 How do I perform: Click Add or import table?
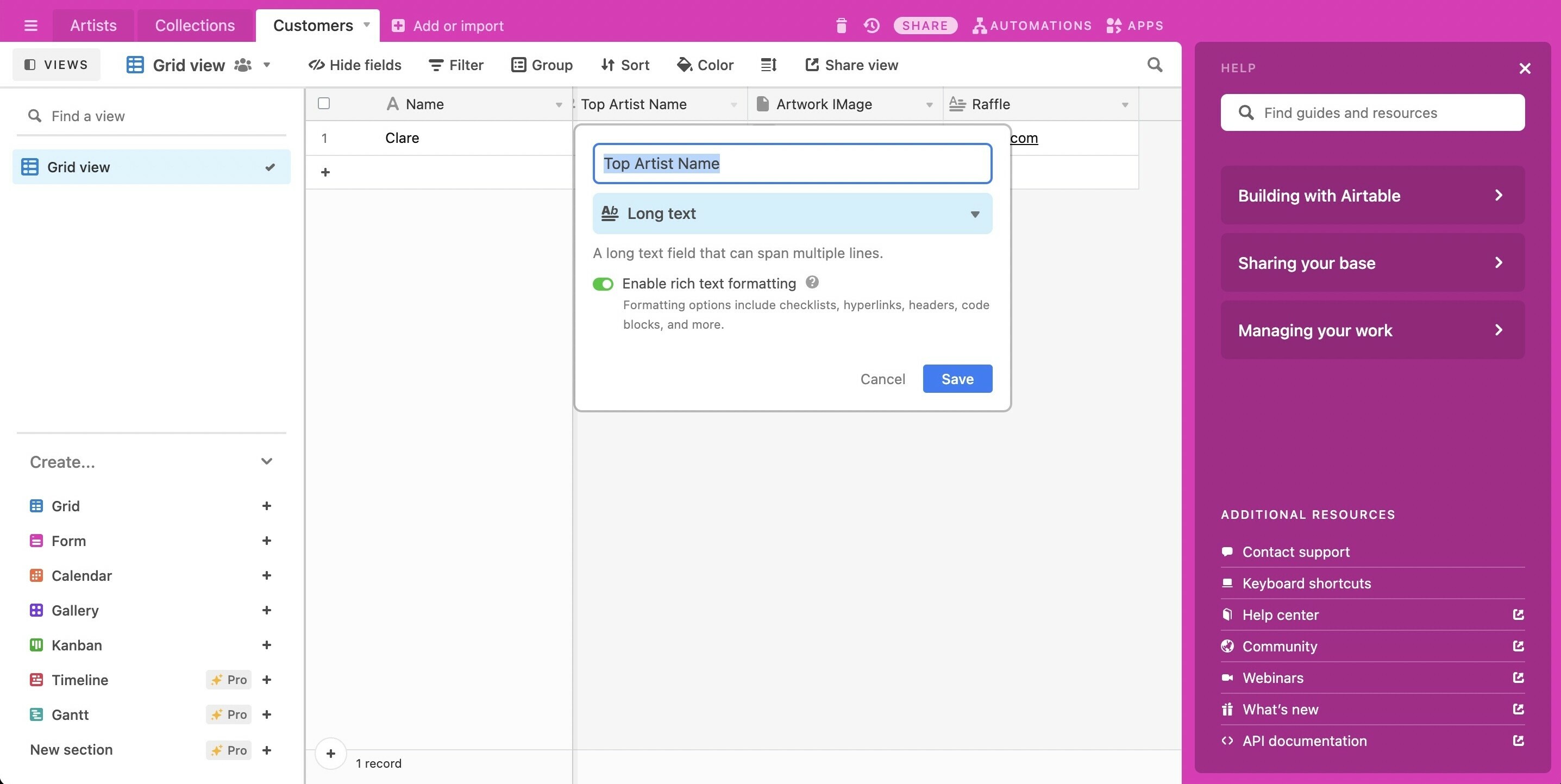pyautogui.click(x=448, y=26)
